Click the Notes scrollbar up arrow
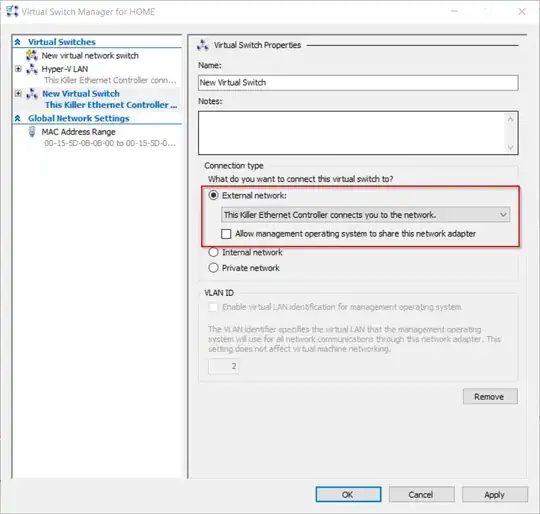Viewport: 540px width, 514px height. (x=510, y=119)
